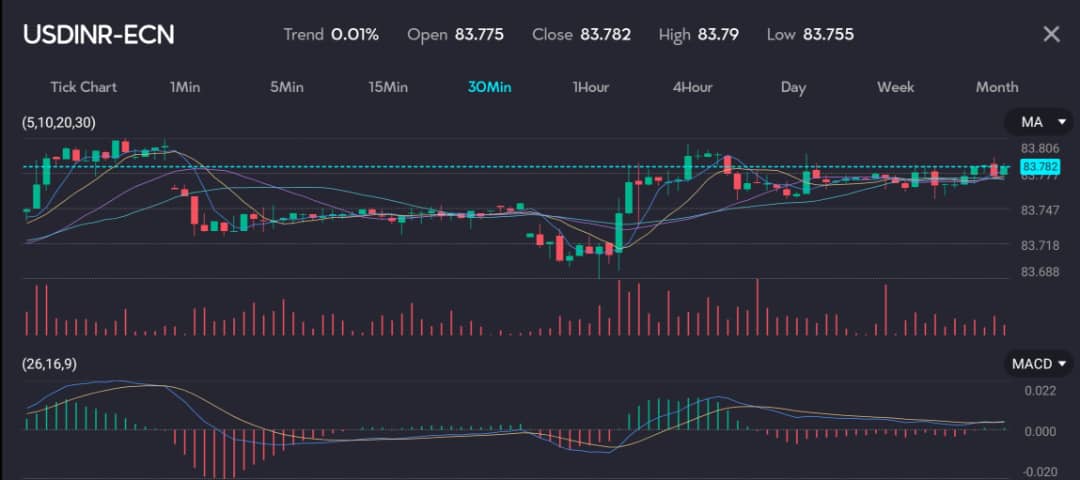Show the Day chart
Viewport: 1080px width, 480px height.
coord(793,87)
